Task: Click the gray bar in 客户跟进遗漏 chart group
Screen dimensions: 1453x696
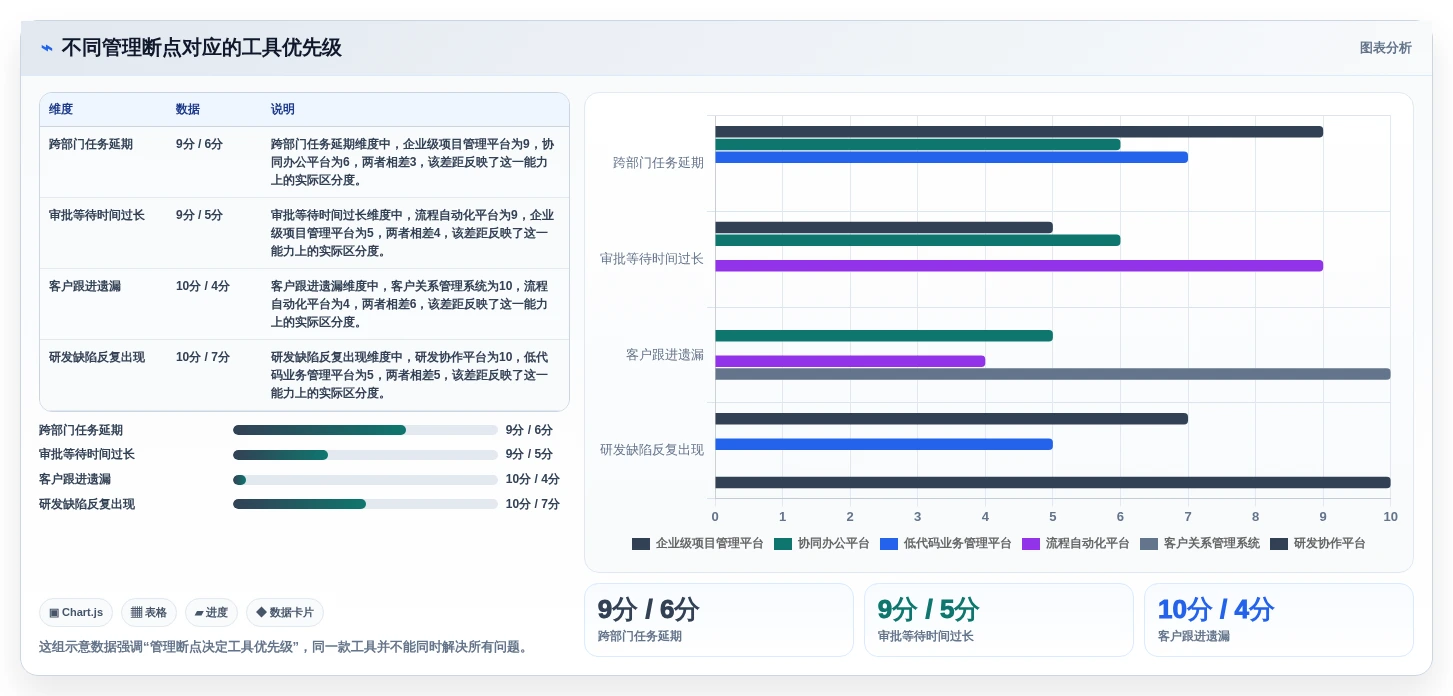Action: [x=1052, y=374]
